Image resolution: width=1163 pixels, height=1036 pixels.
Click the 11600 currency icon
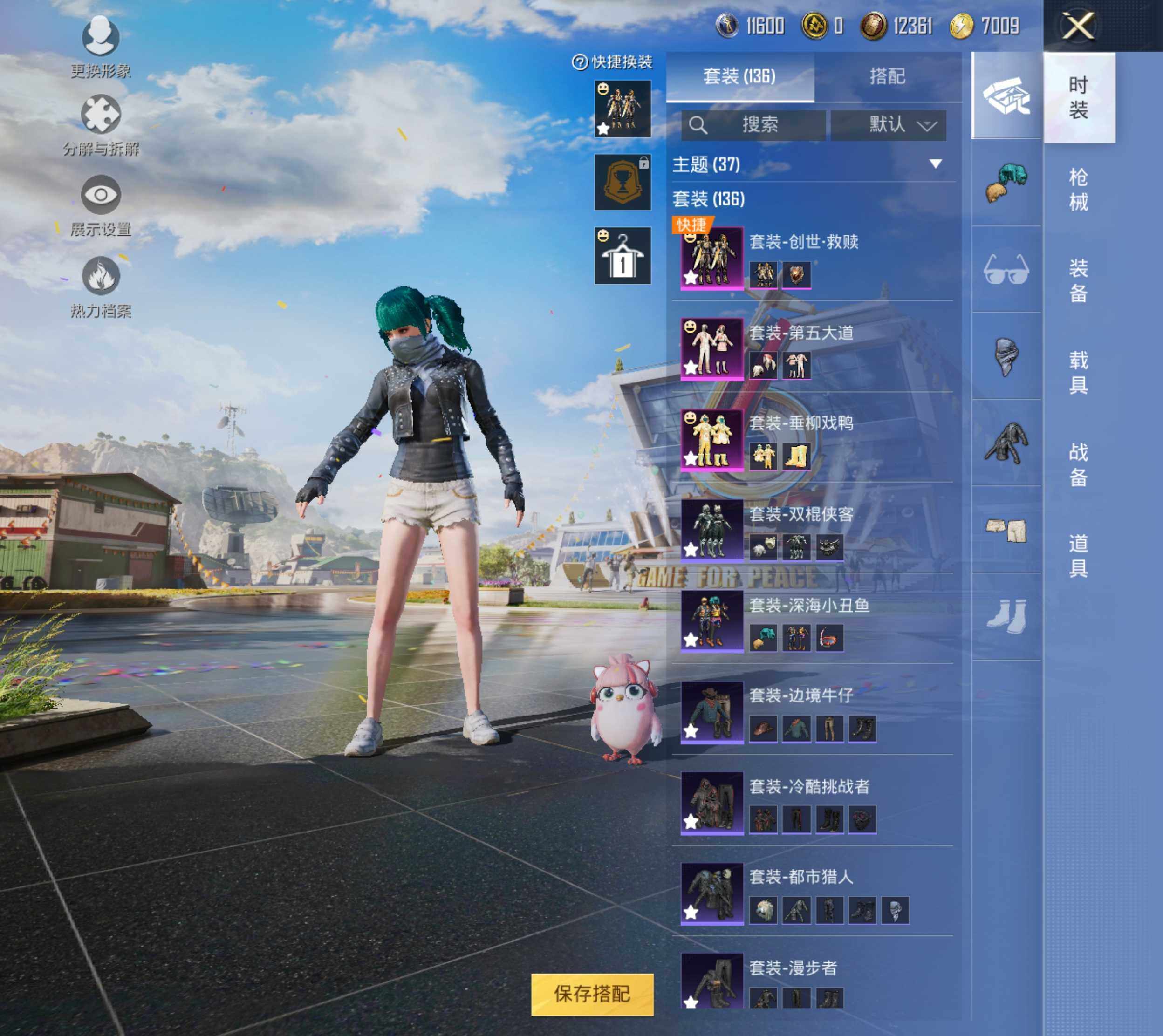727,26
